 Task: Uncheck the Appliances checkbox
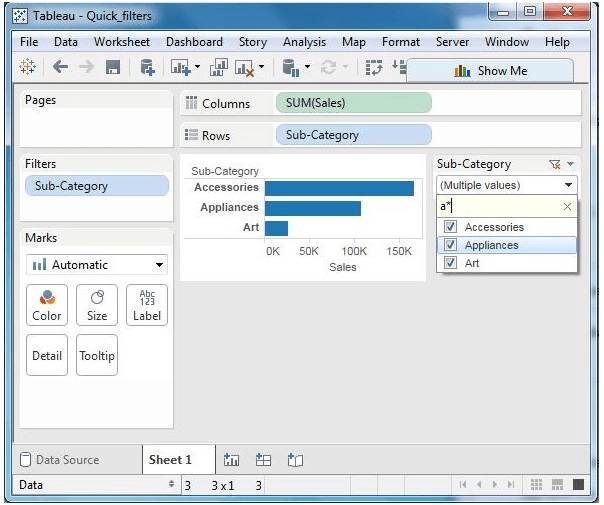point(450,245)
